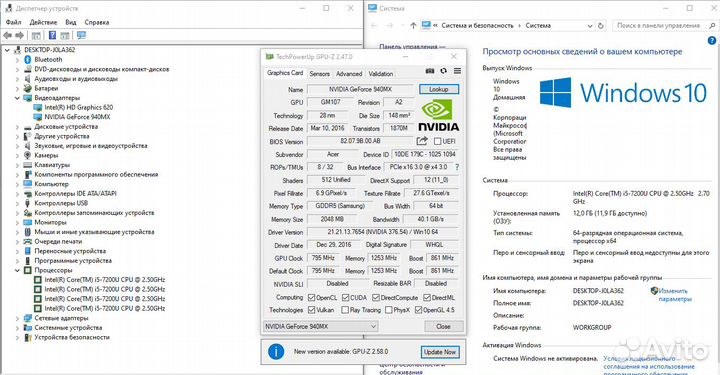Expand the Дисковые устройства category
Image resolution: width=720 pixels, height=375 pixels.
point(17,127)
